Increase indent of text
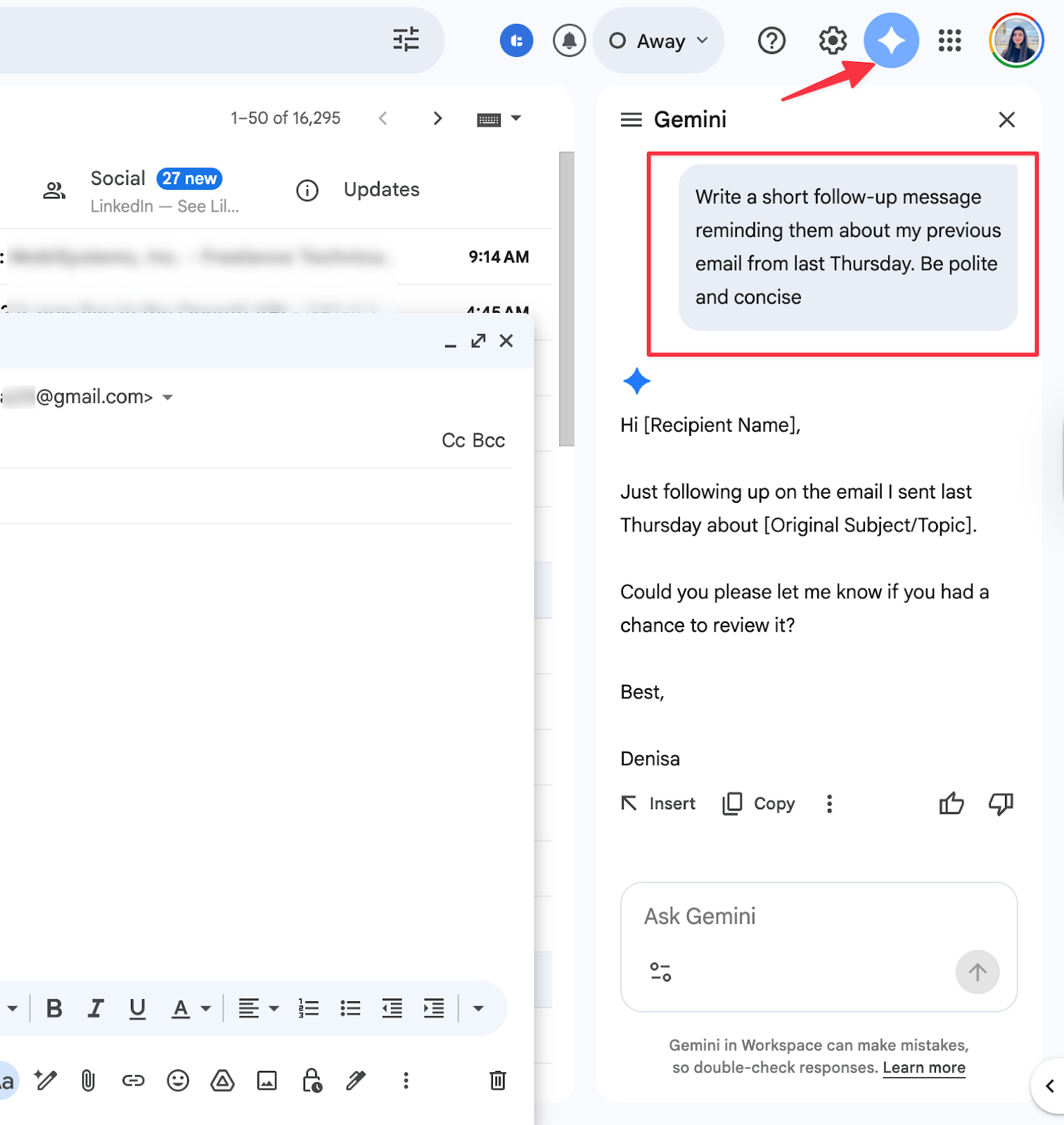The image size is (1064, 1125). (434, 1008)
